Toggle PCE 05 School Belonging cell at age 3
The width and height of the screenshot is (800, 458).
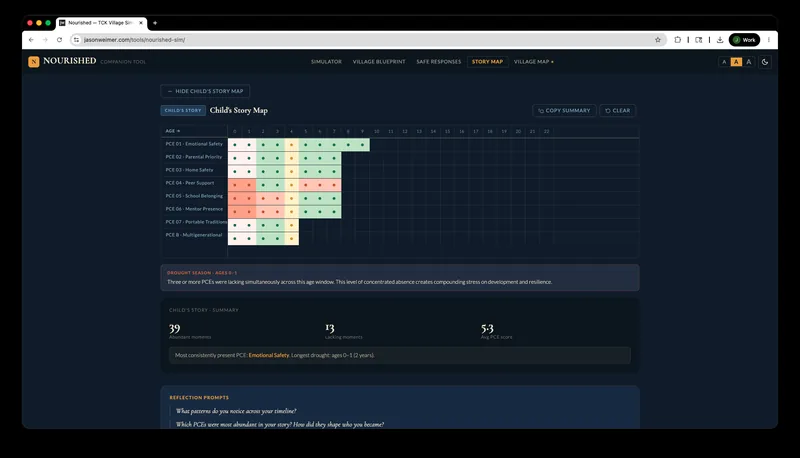tap(278, 197)
